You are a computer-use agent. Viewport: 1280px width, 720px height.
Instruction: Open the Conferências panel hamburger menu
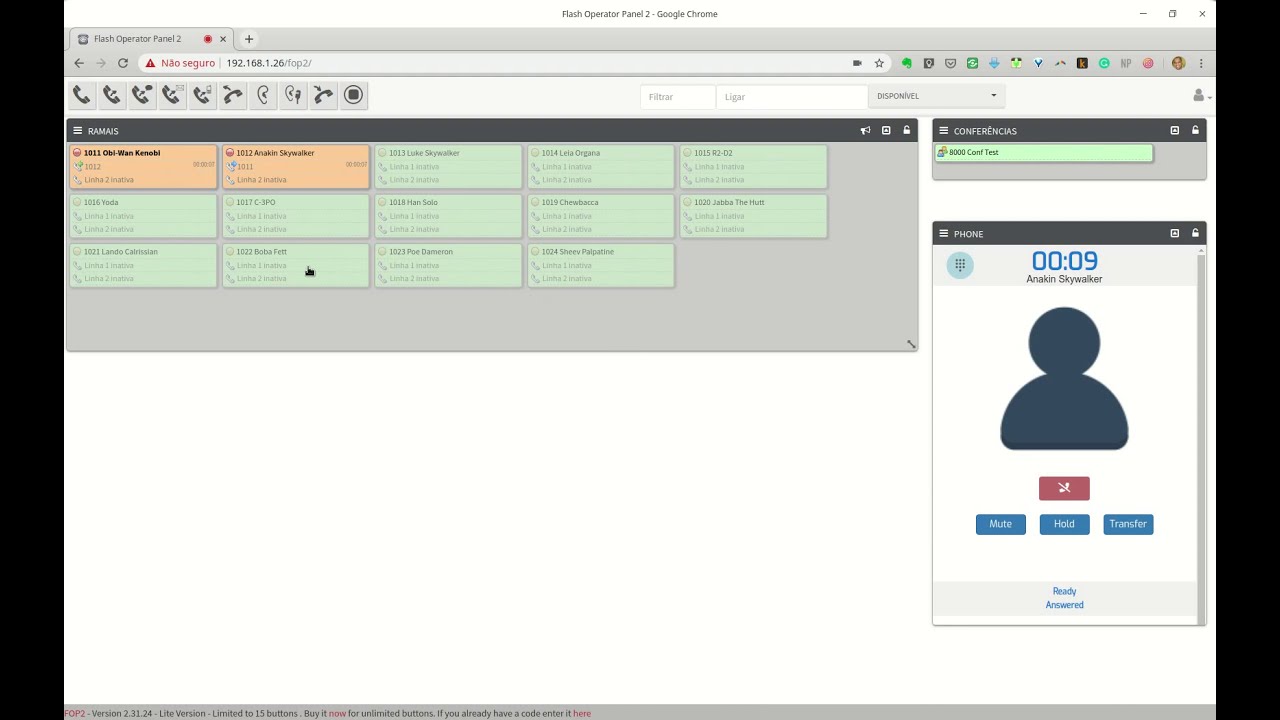click(943, 131)
